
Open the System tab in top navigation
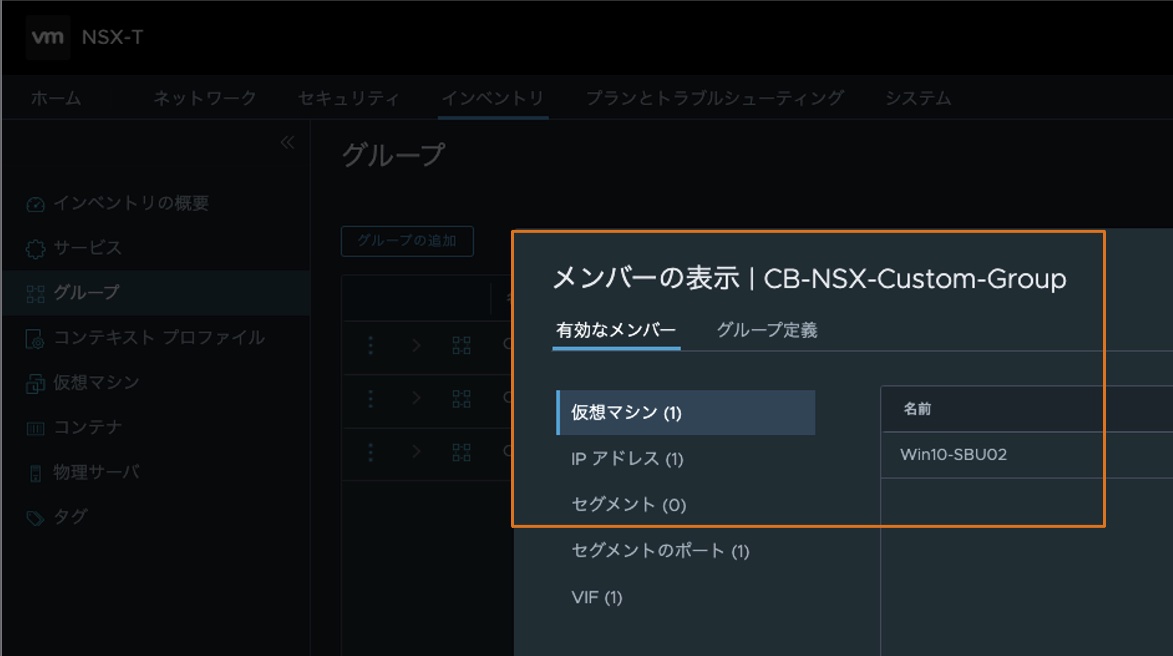(917, 98)
